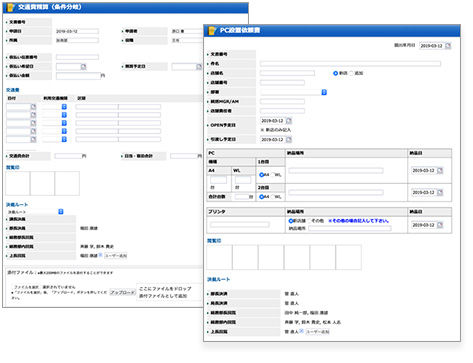Click printer 納品場所 text field
473x363 pixels.
click(350, 228)
